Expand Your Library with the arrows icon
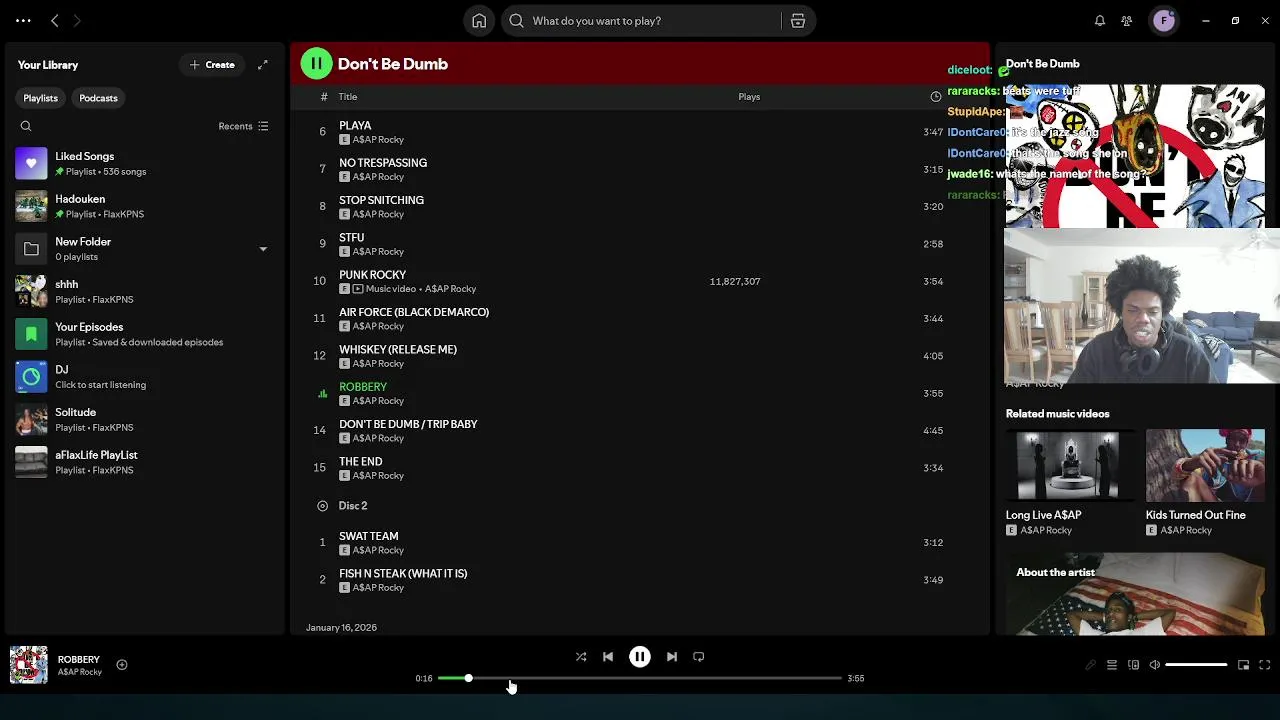 pos(263,65)
